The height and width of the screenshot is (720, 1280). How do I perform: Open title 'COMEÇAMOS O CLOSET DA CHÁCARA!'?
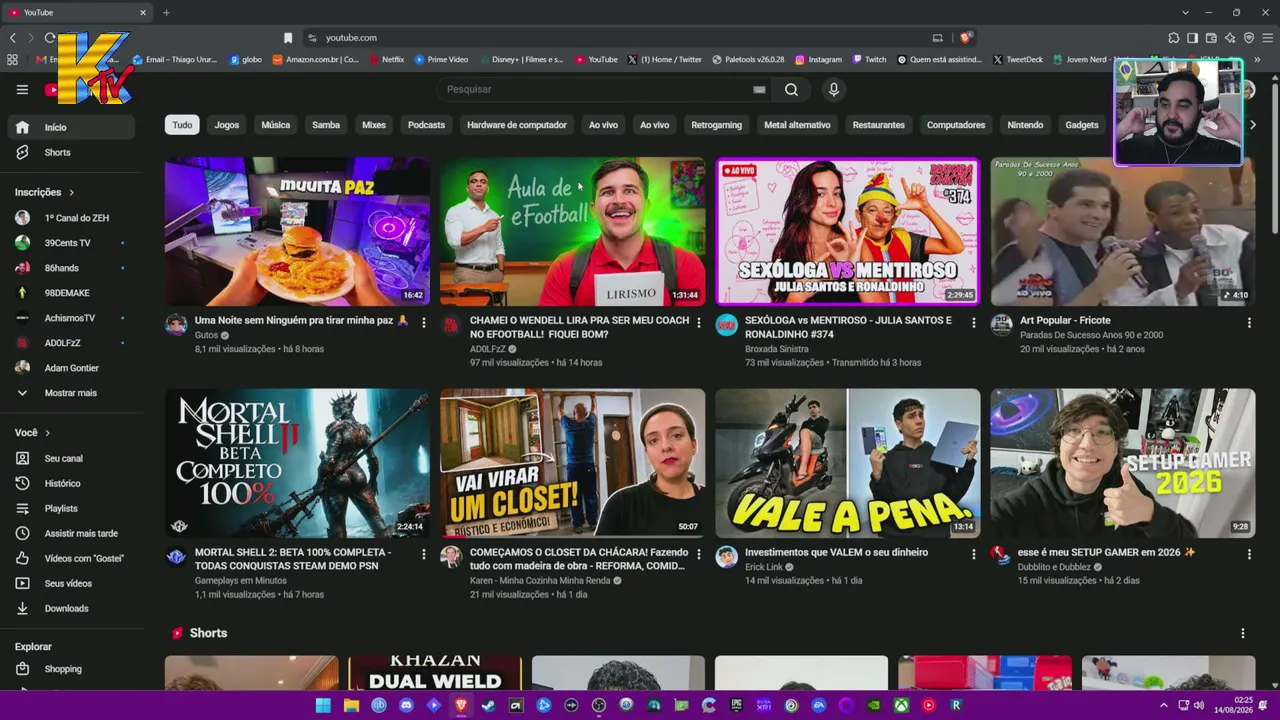pyautogui.click(x=579, y=559)
